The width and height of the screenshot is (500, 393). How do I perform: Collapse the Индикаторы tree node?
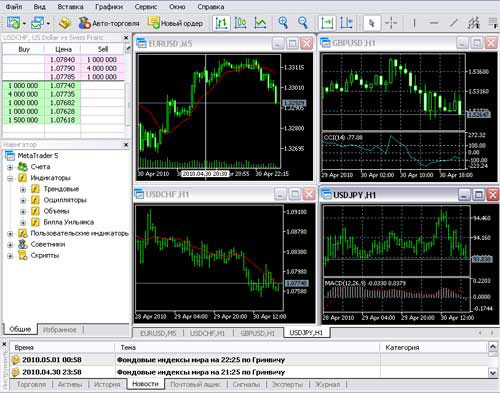[10, 178]
